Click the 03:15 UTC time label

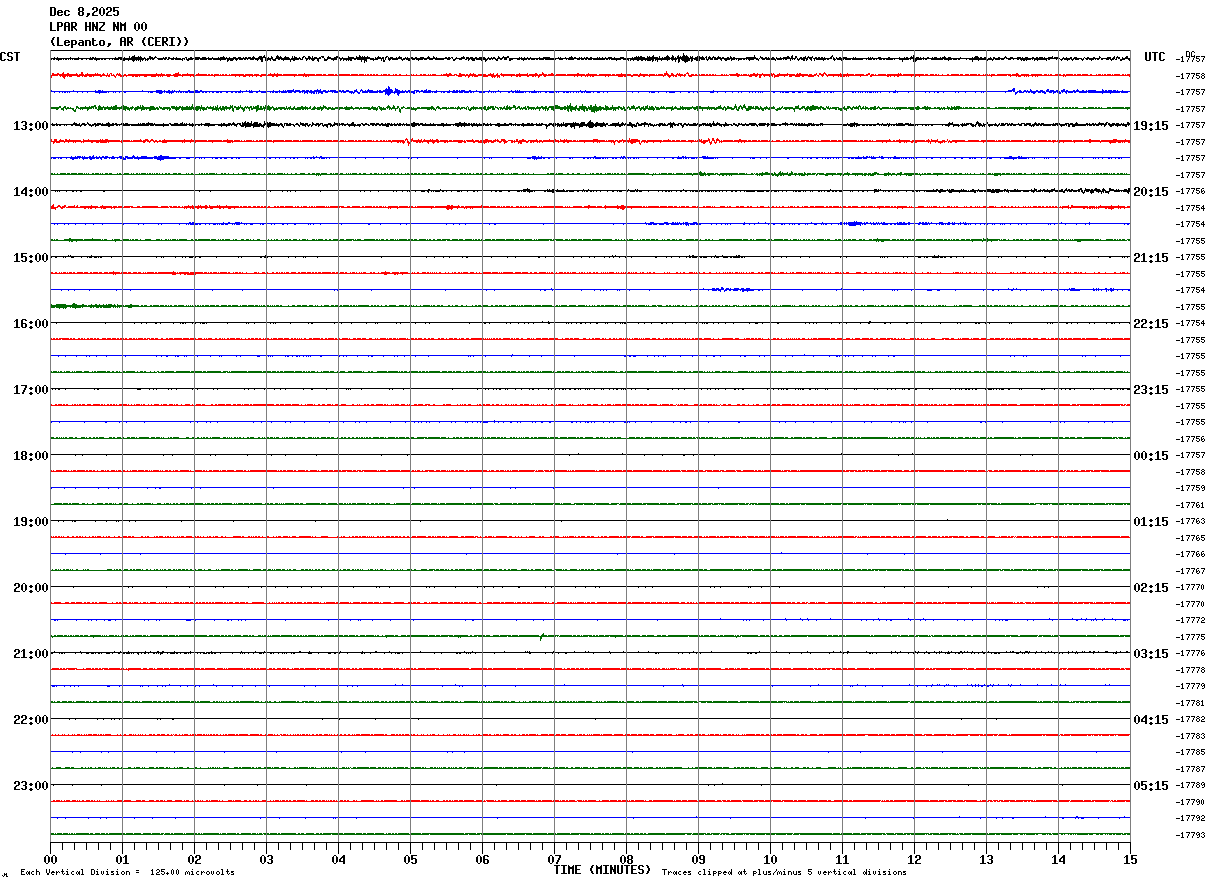pyautogui.click(x=1151, y=654)
